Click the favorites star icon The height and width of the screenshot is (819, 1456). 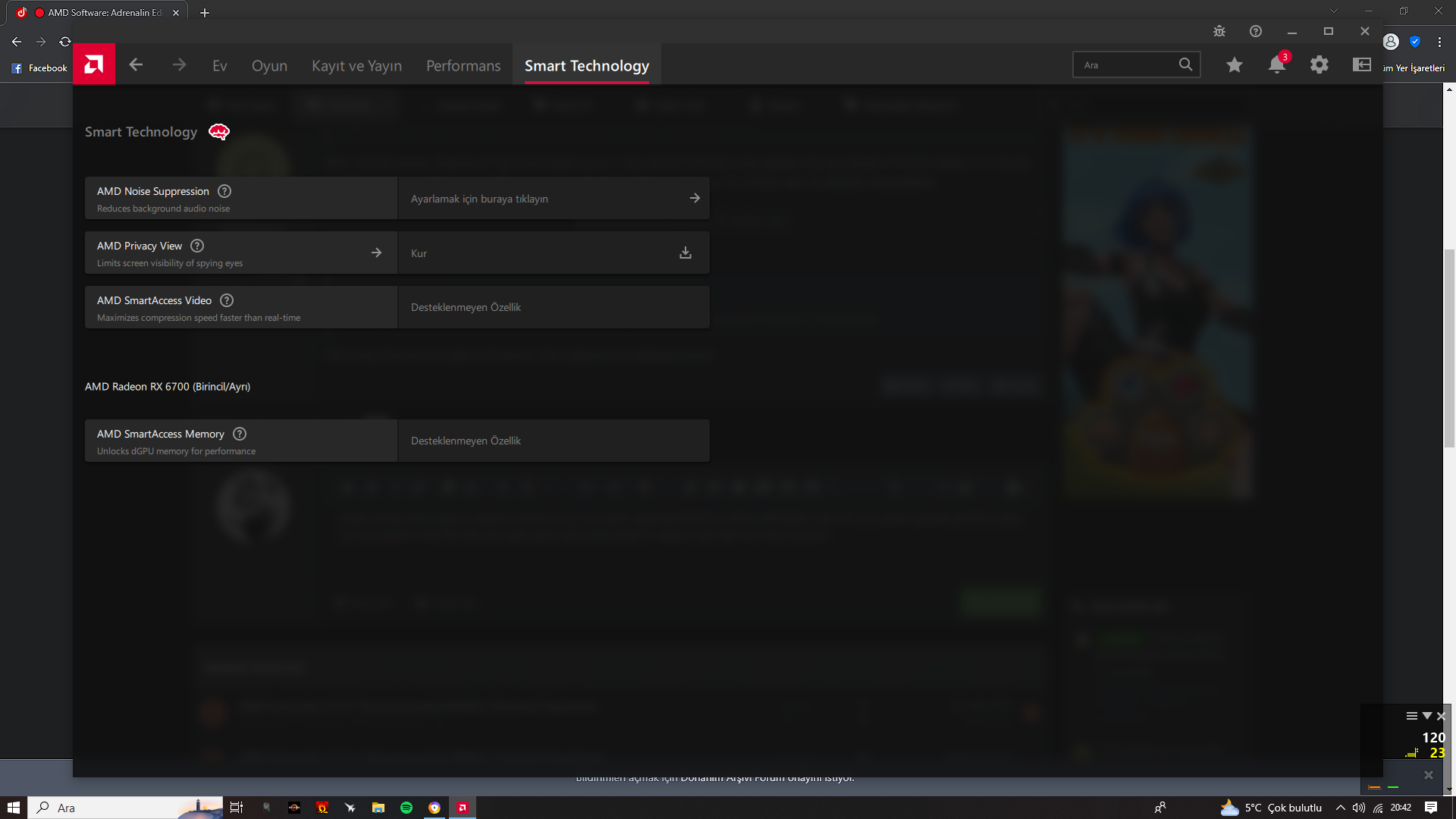click(1235, 65)
